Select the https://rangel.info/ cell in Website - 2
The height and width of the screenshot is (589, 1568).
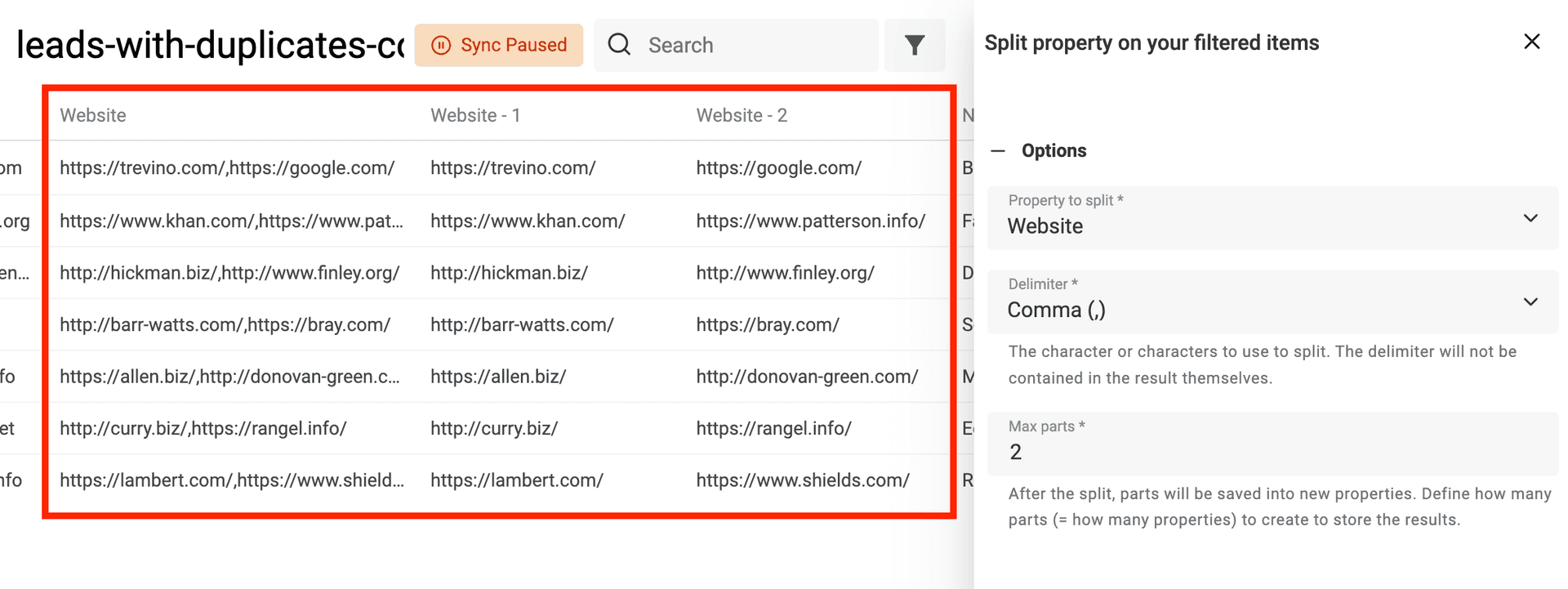(773, 429)
